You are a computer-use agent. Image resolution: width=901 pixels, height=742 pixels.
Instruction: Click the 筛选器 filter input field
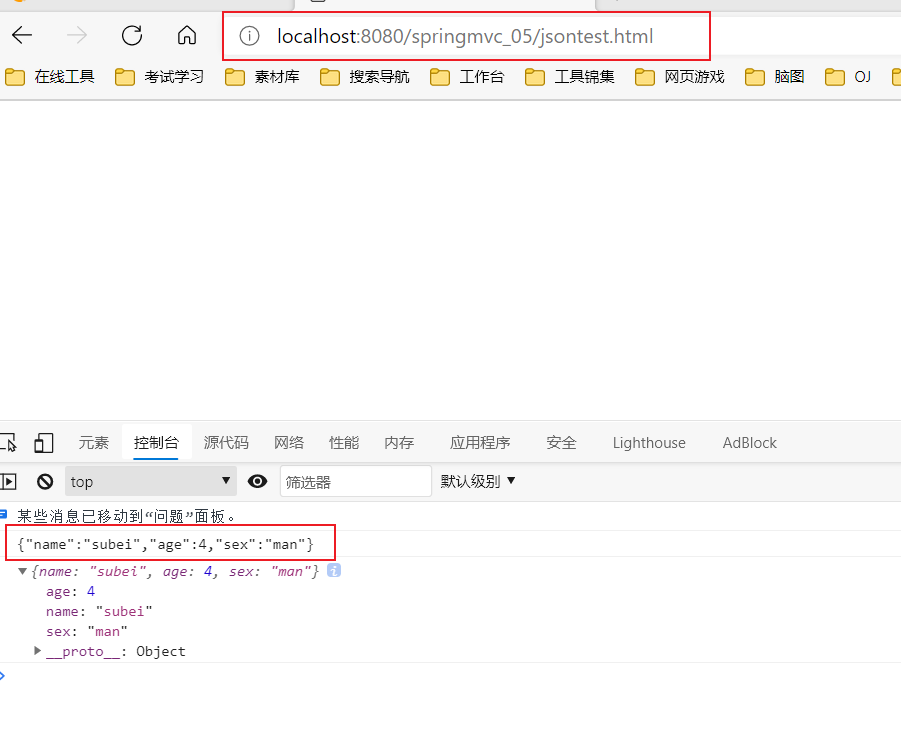click(355, 482)
